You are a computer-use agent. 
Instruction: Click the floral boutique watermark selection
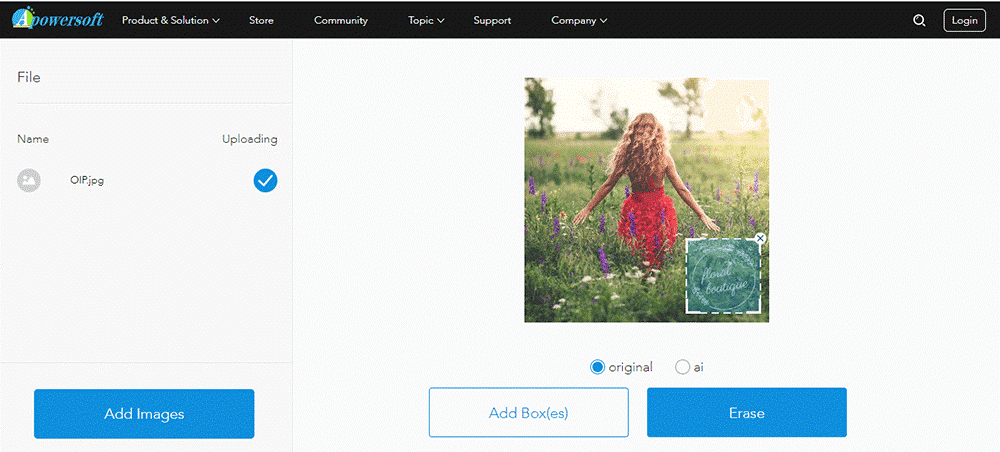tap(722, 277)
